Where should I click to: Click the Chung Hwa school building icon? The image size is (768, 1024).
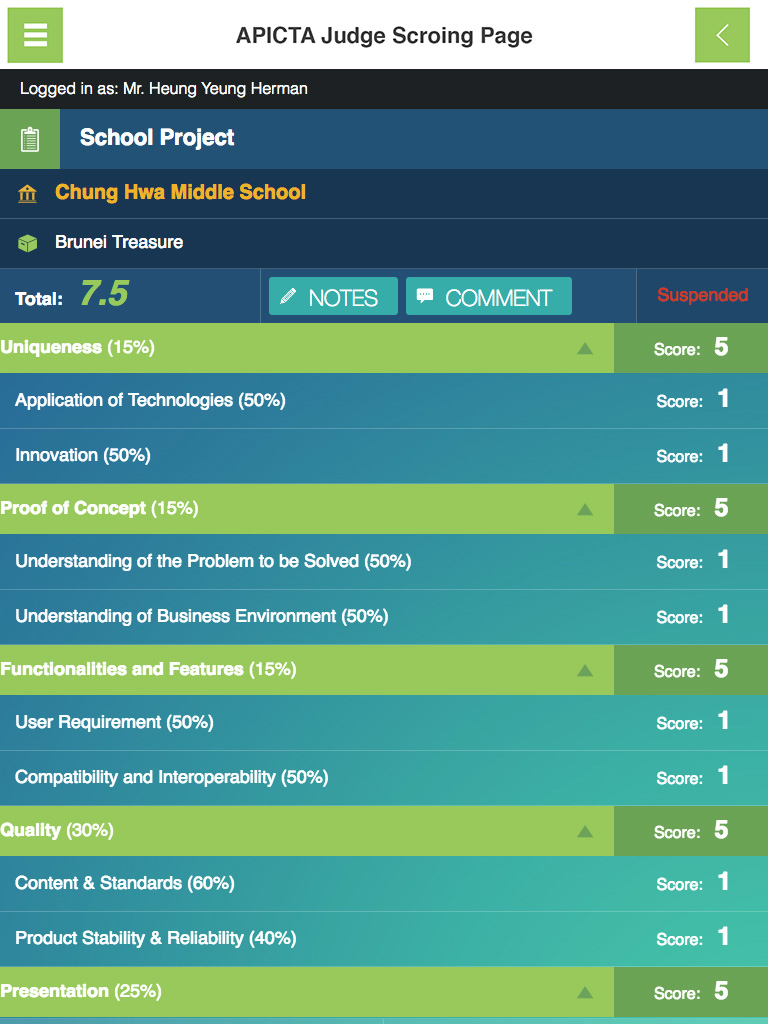[27, 193]
